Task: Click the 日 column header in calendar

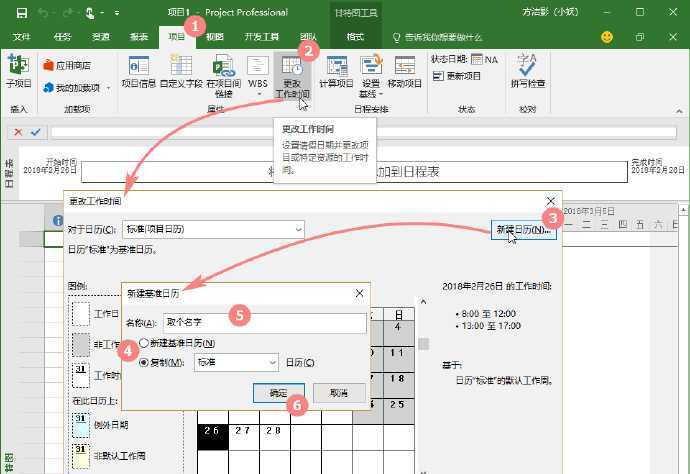Action: [x=399, y=314]
